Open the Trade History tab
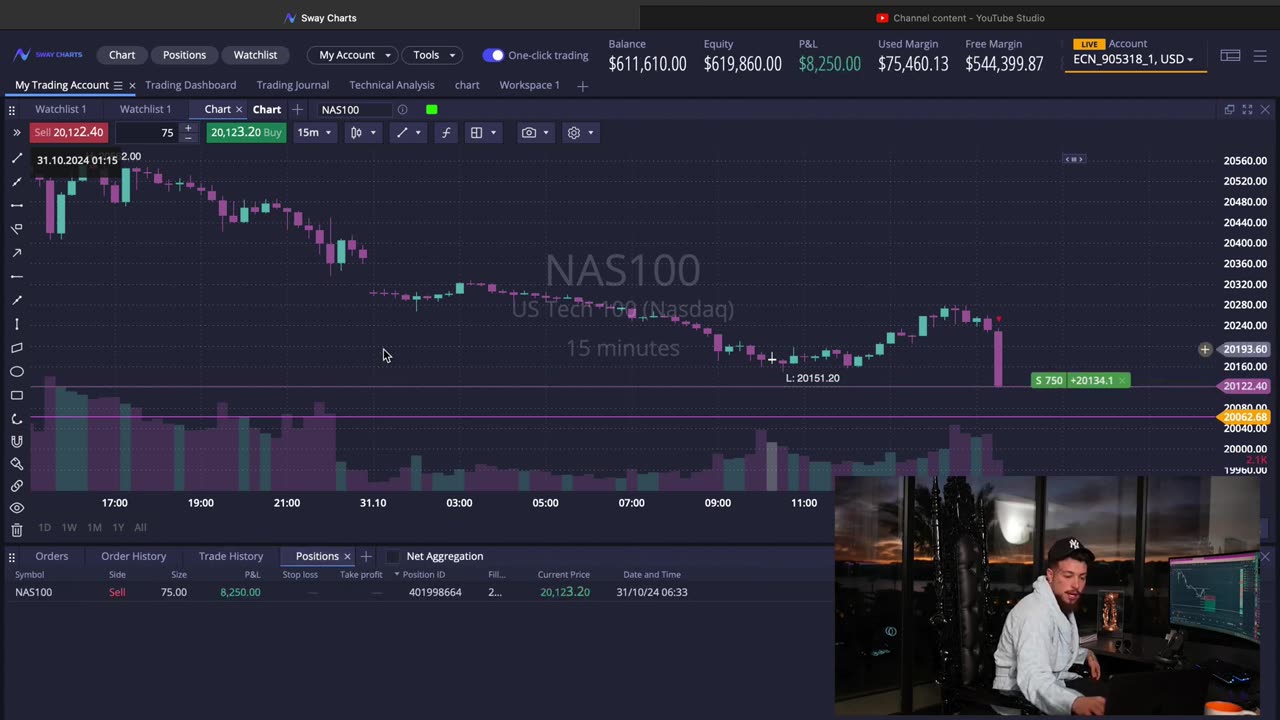The height and width of the screenshot is (720, 1280). coord(230,556)
